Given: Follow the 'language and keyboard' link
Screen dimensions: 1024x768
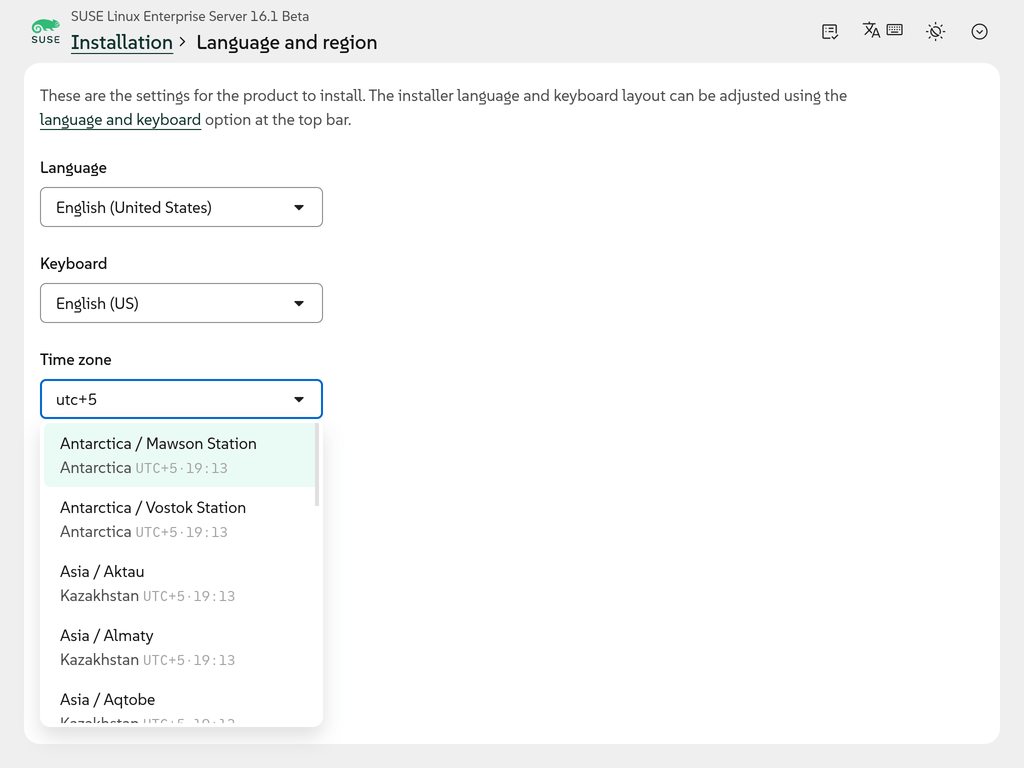Looking at the screenshot, I should [x=120, y=120].
